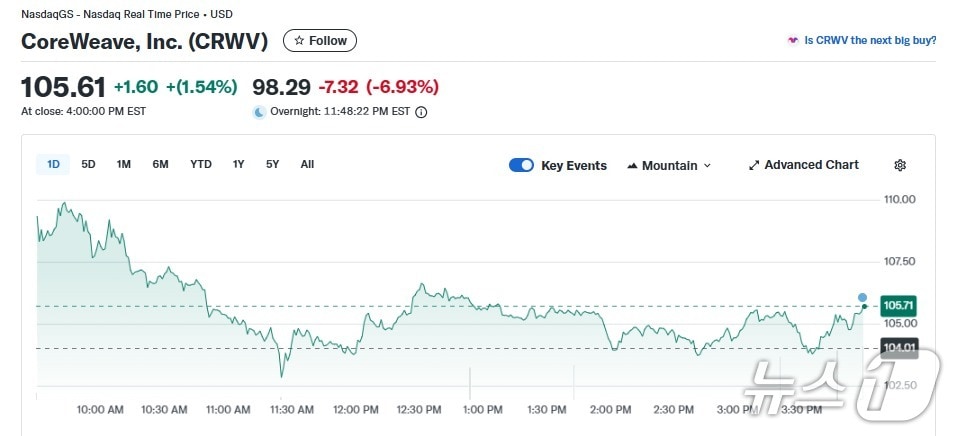This screenshot has height=436, width=955.
Task: Select the 1D time range tab
Action: pyautogui.click(x=53, y=164)
